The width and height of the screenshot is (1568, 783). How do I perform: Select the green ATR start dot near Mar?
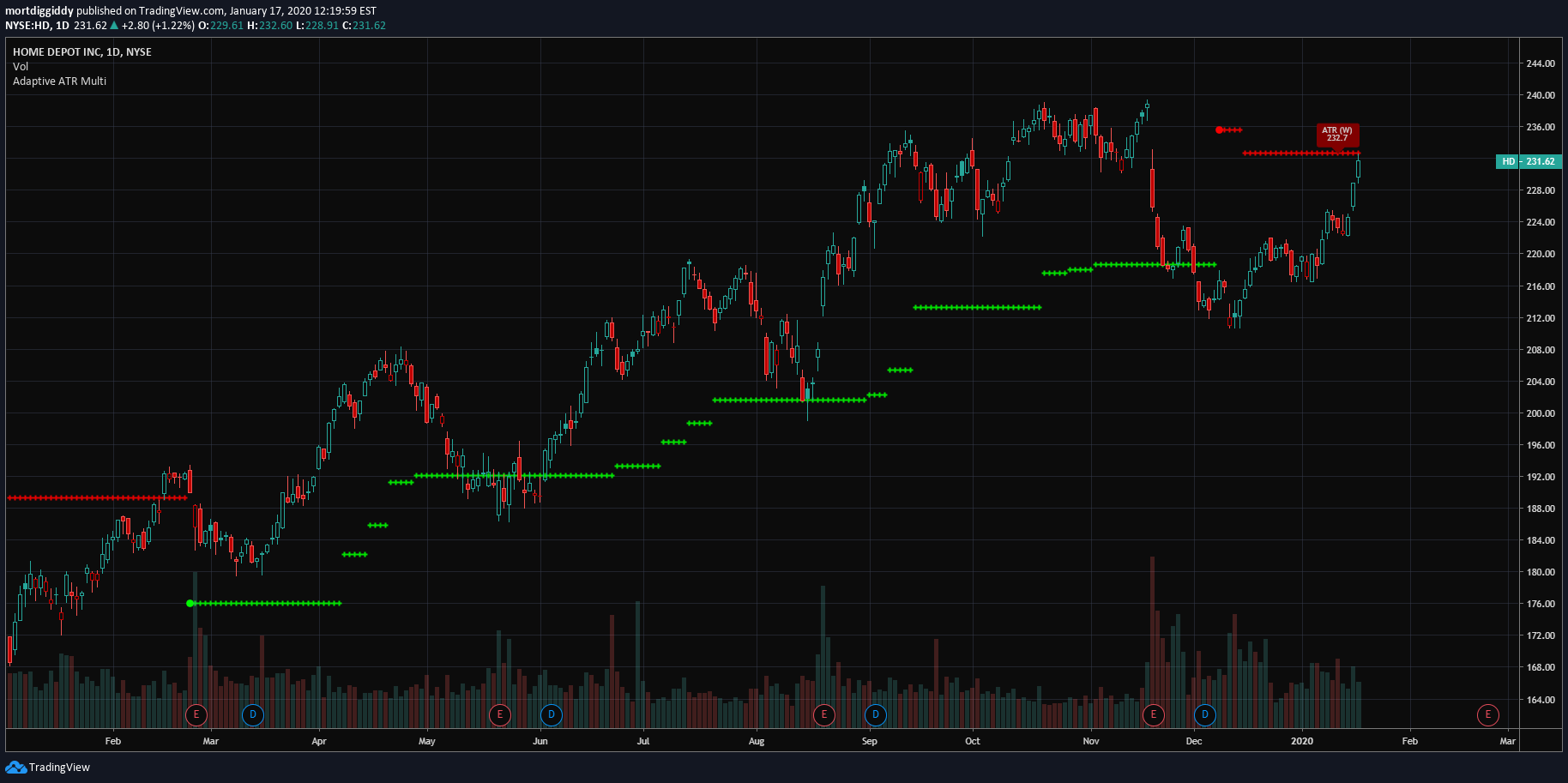click(x=190, y=604)
